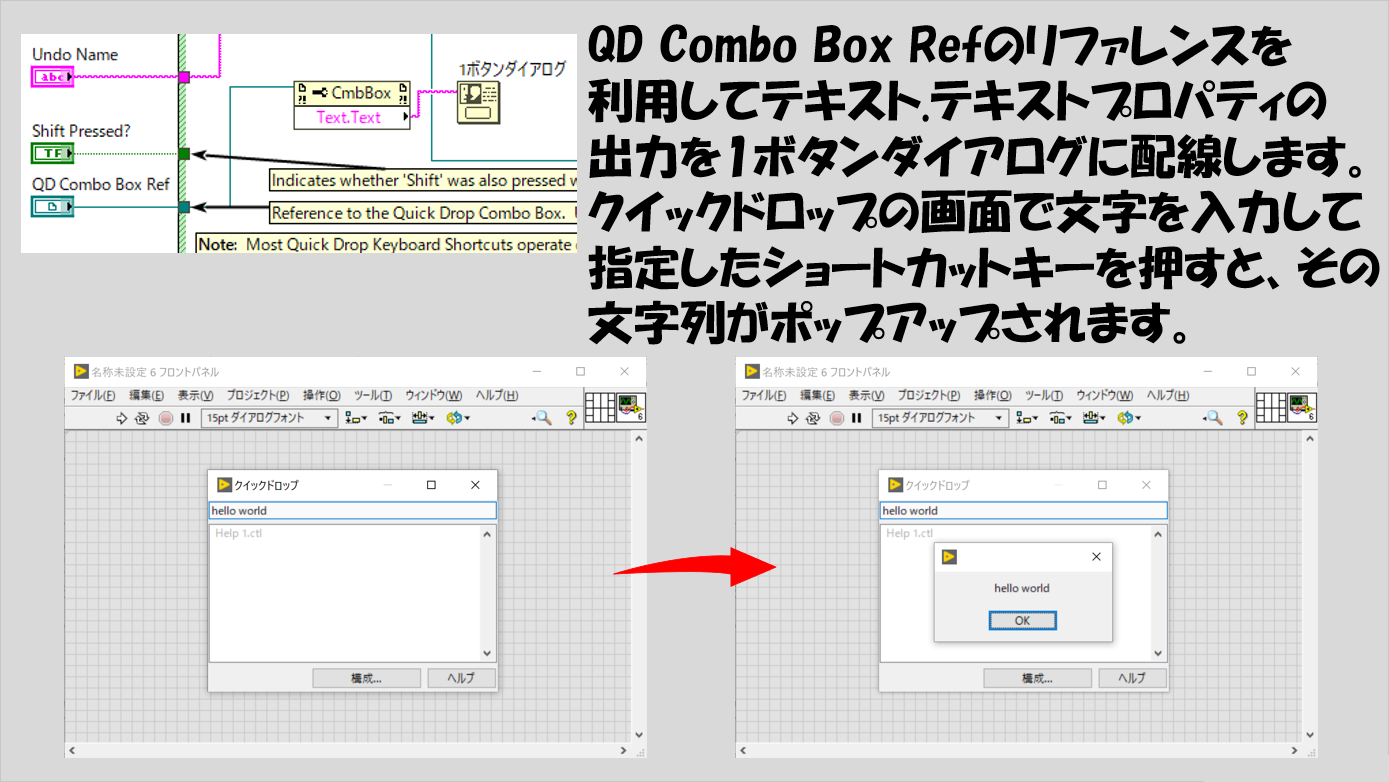
Task: Click Pause button in window with OK popup
Action: click(x=856, y=418)
